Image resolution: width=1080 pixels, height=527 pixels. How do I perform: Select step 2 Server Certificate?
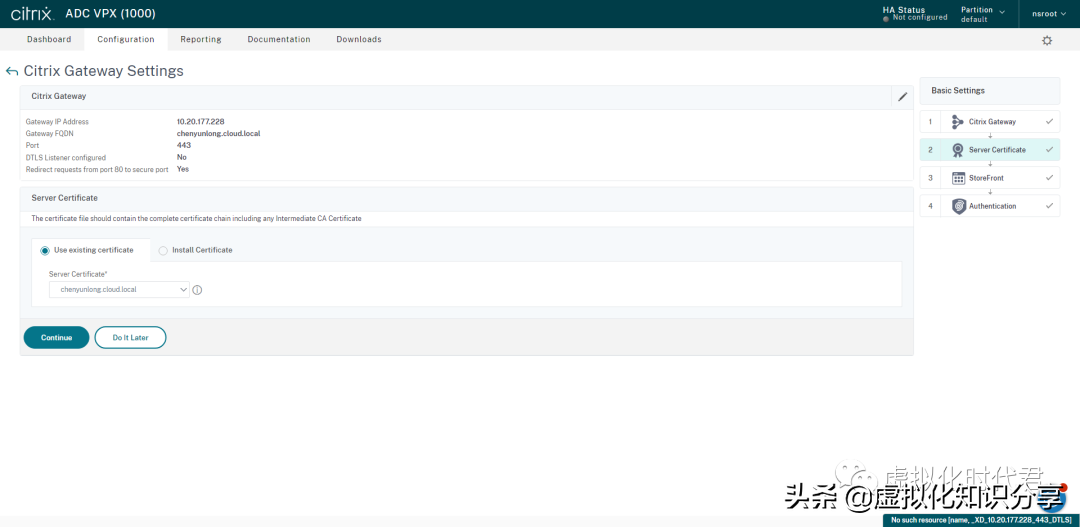(990, 149)
